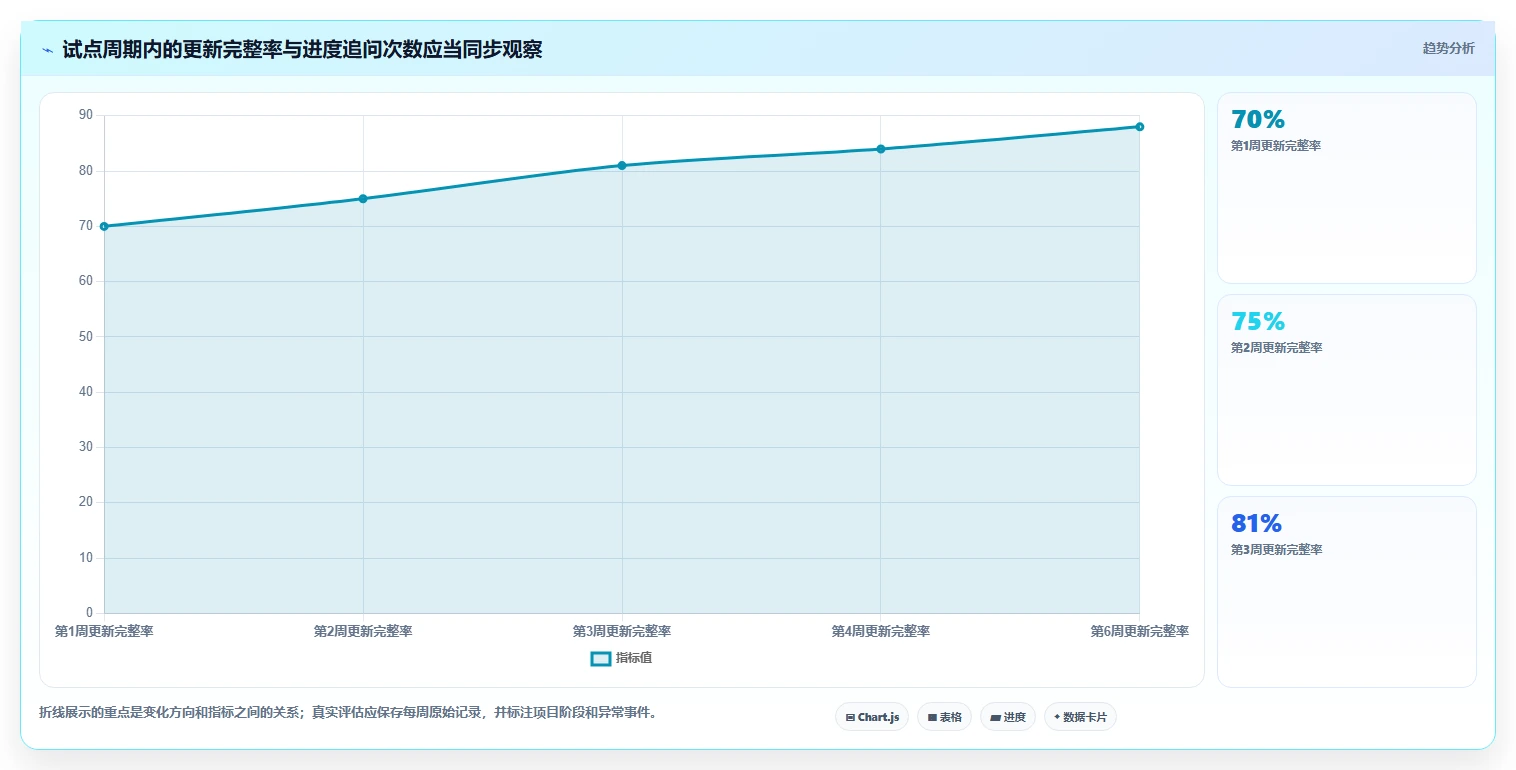This screenshot has width=1516, height=770.
Task: Click the 第2周 data point on the line
Action: 363,199
